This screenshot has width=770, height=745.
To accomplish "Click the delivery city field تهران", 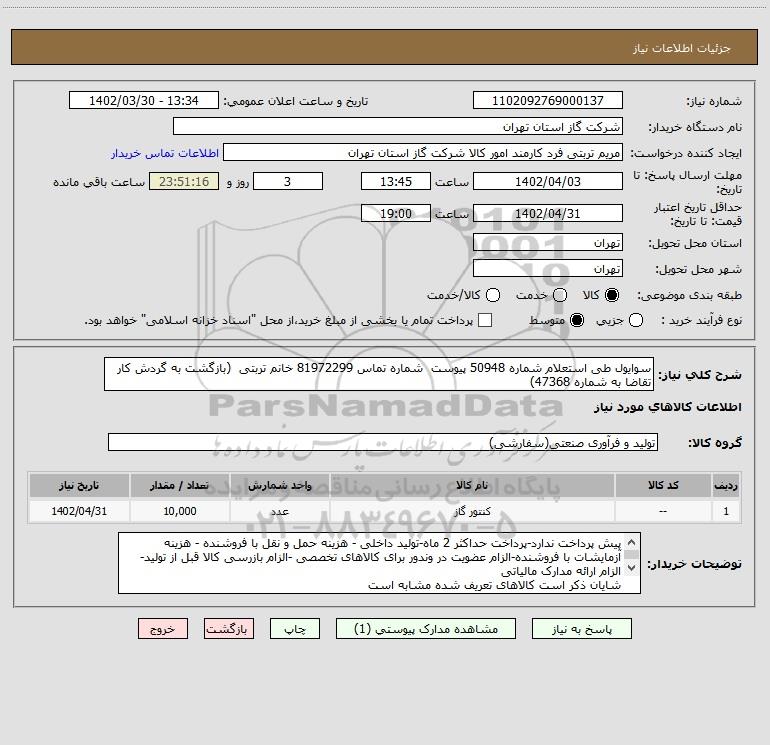I will pyautogui.click(x=548, y=269).
